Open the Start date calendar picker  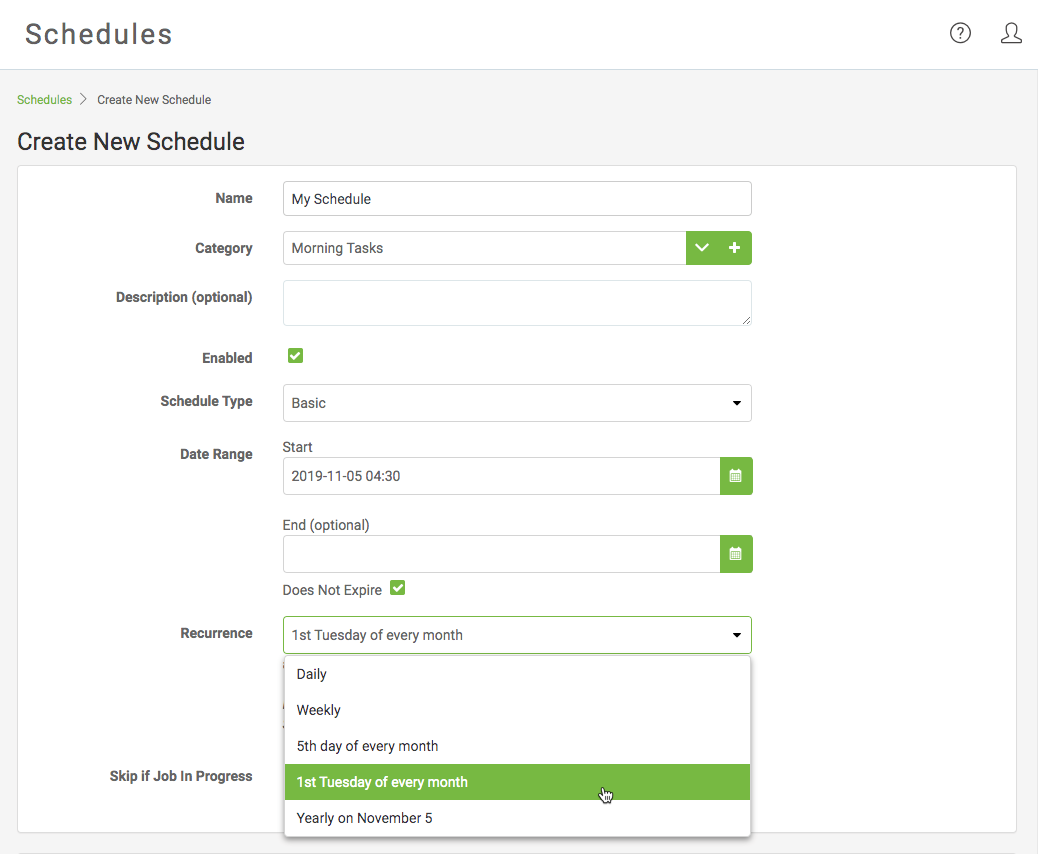pos(735,476)
